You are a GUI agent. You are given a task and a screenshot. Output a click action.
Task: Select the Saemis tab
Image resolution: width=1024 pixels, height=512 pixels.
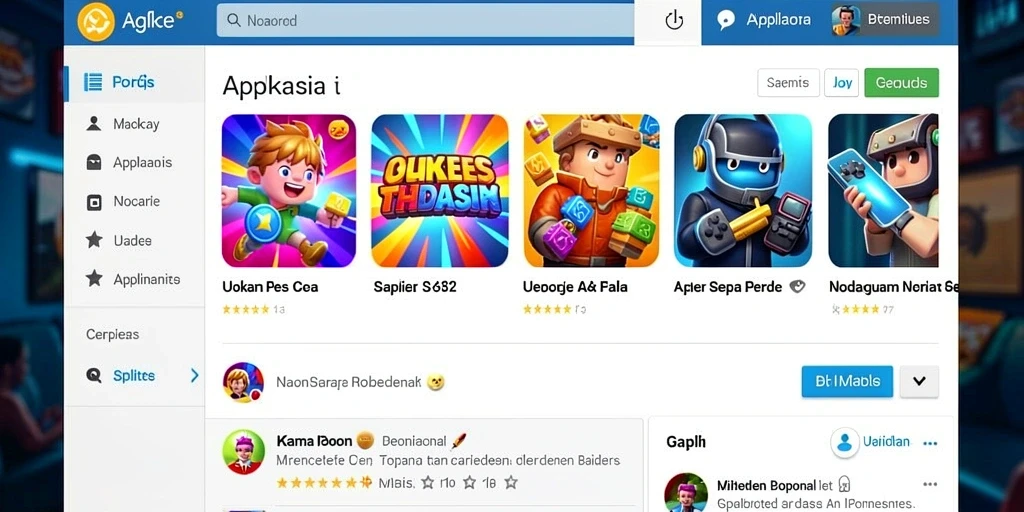(x=788, y=83)
